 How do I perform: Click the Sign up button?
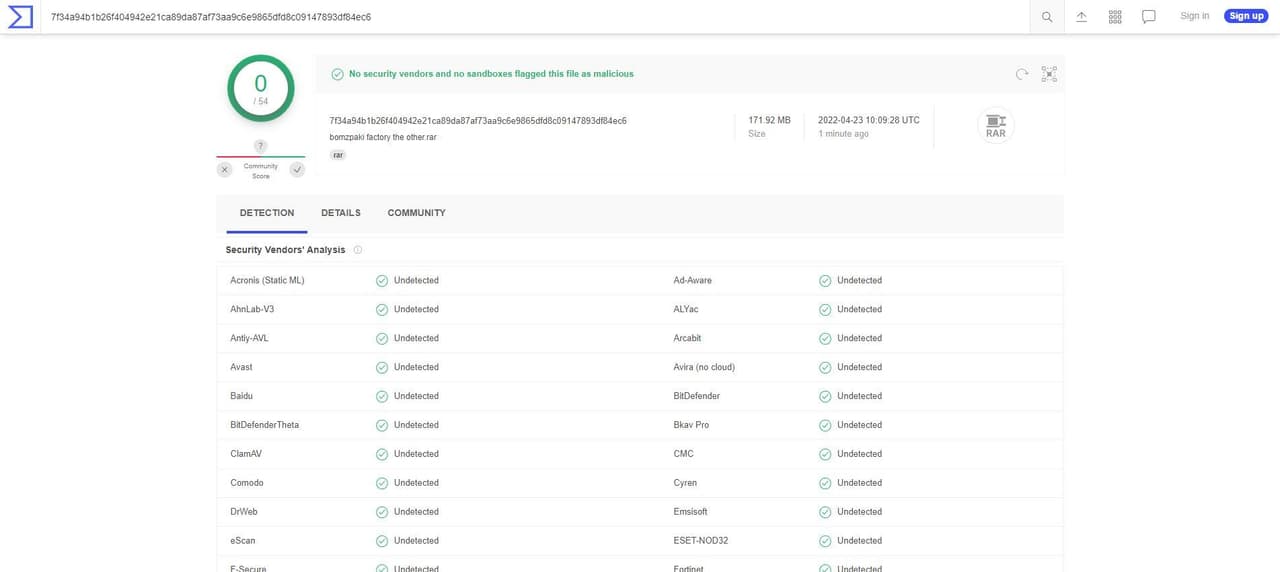[x=1246, y=16]
